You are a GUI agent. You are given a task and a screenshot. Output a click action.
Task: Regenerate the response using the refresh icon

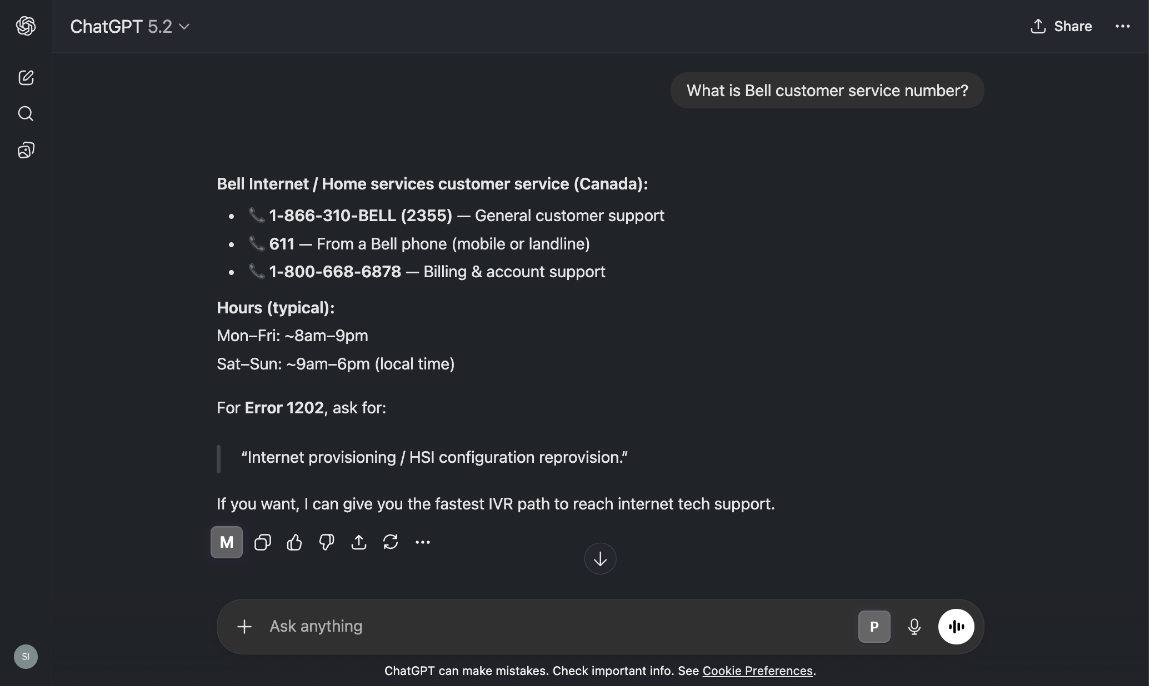pos(390,542)
